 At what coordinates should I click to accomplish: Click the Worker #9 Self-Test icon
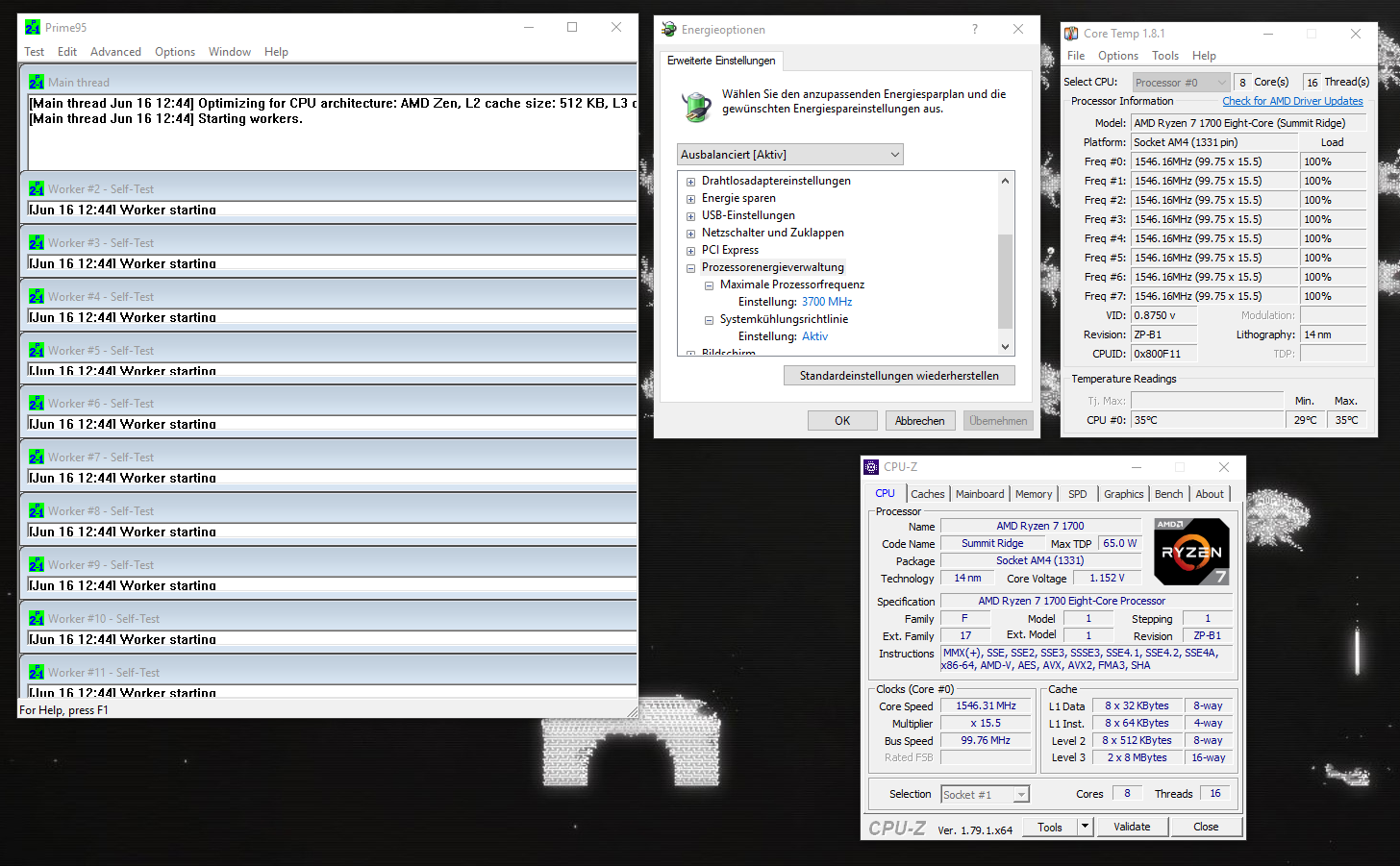[37, 565]
